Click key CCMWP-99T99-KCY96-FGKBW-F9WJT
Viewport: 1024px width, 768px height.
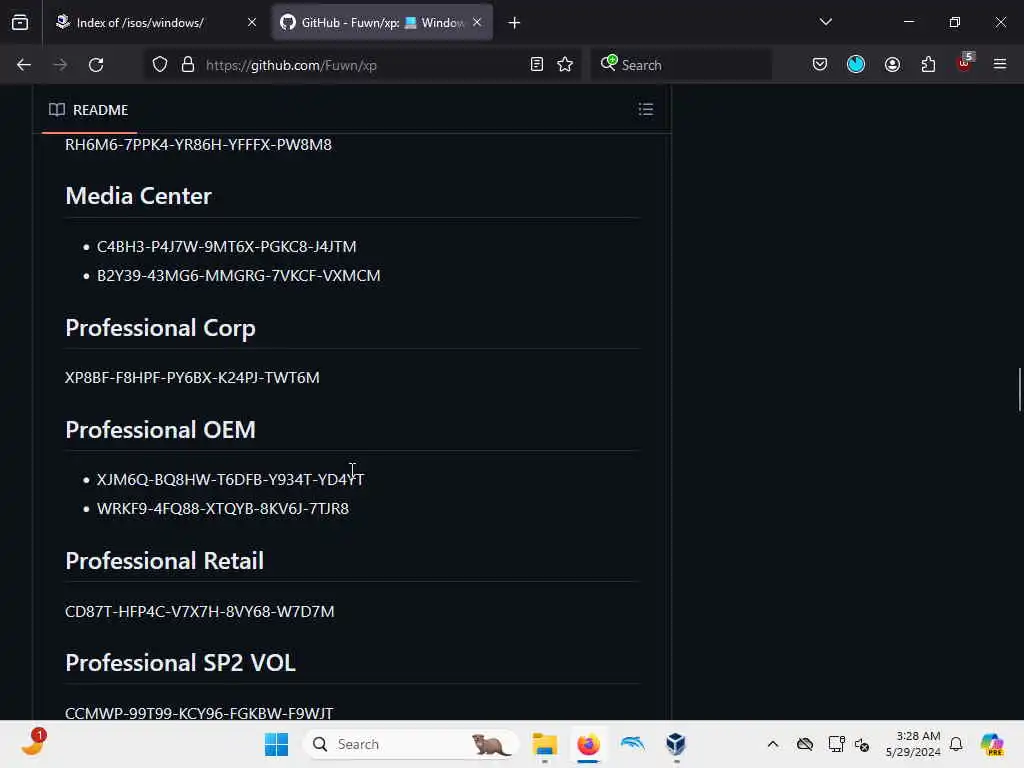(x=199, y=713)
